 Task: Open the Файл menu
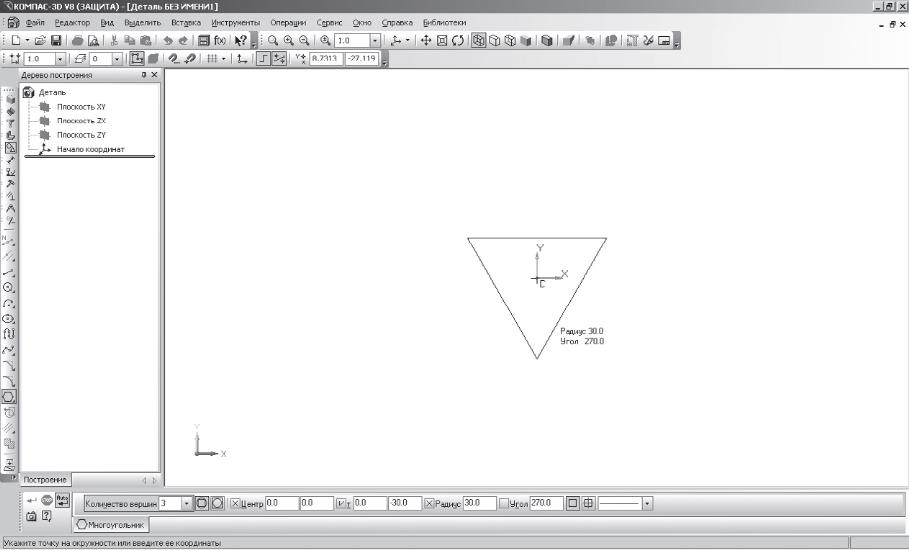point(35,23)
